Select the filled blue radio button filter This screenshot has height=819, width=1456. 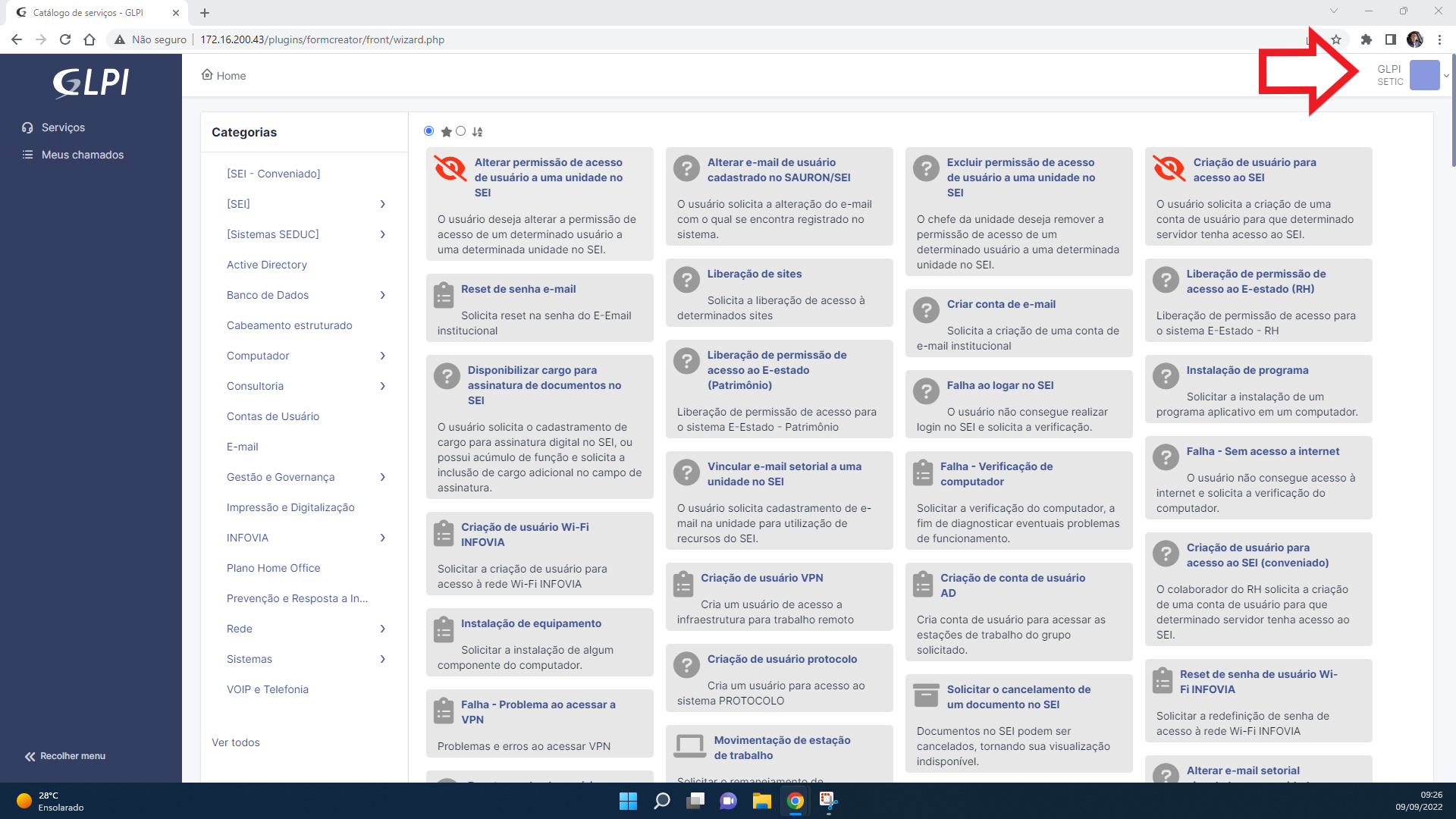tap(428, 131)
